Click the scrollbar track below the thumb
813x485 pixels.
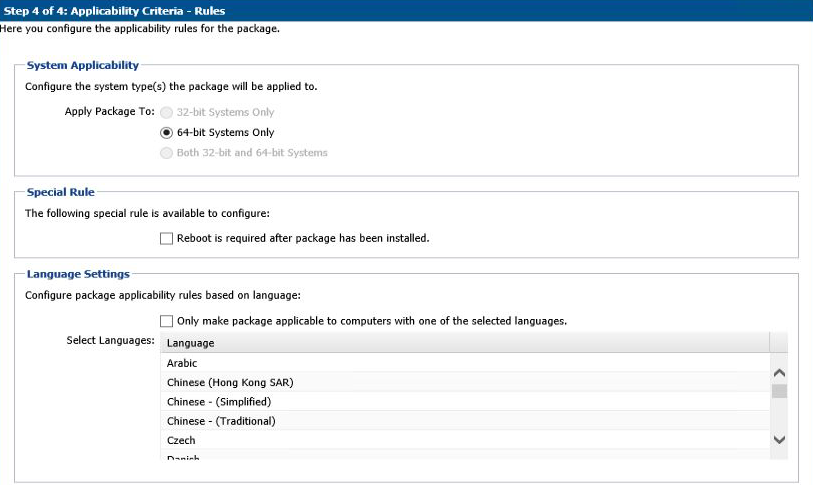tap(779, 415)
